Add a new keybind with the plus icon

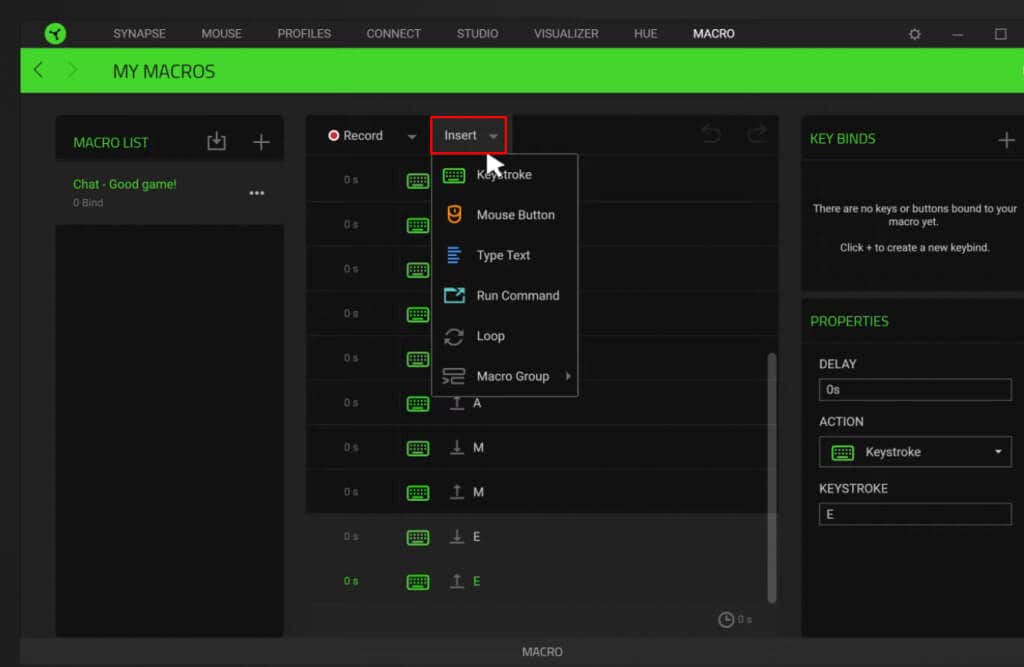(1006, 139)
